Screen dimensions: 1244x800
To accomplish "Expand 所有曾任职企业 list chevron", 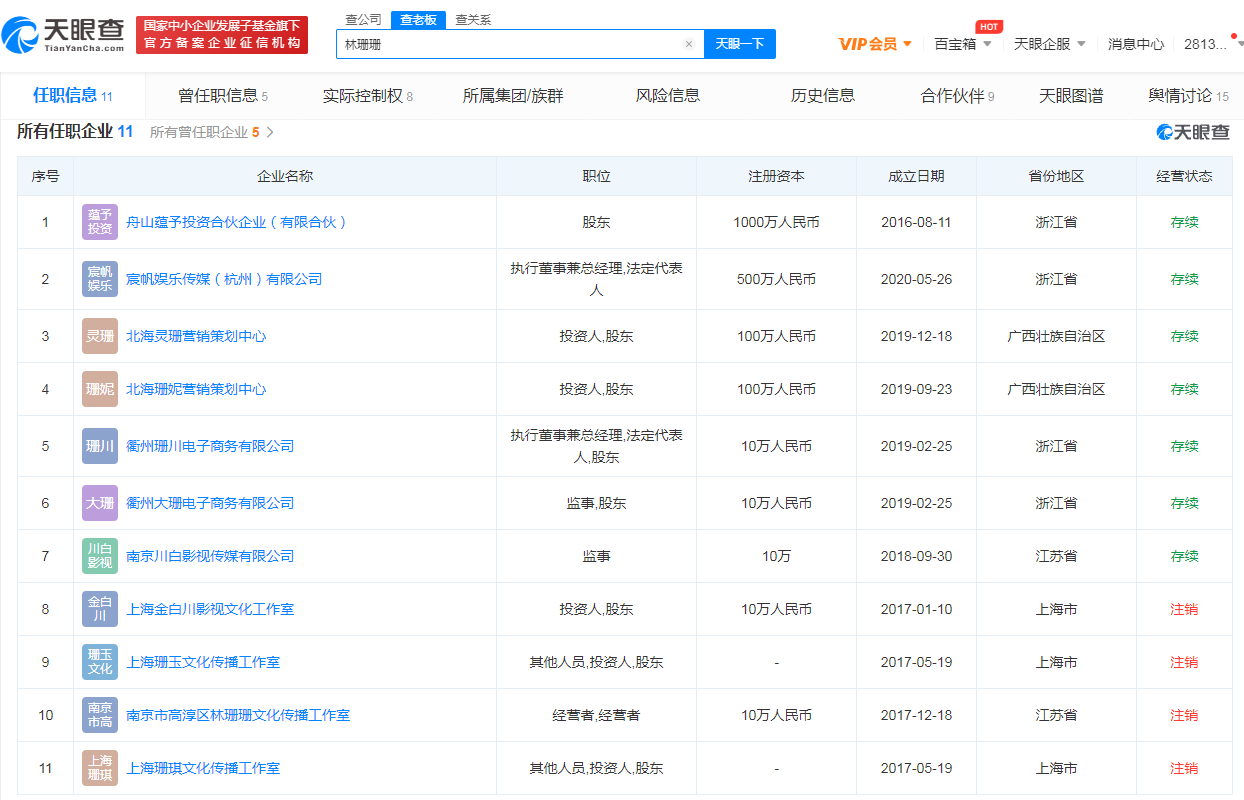I will coord(270,132).
